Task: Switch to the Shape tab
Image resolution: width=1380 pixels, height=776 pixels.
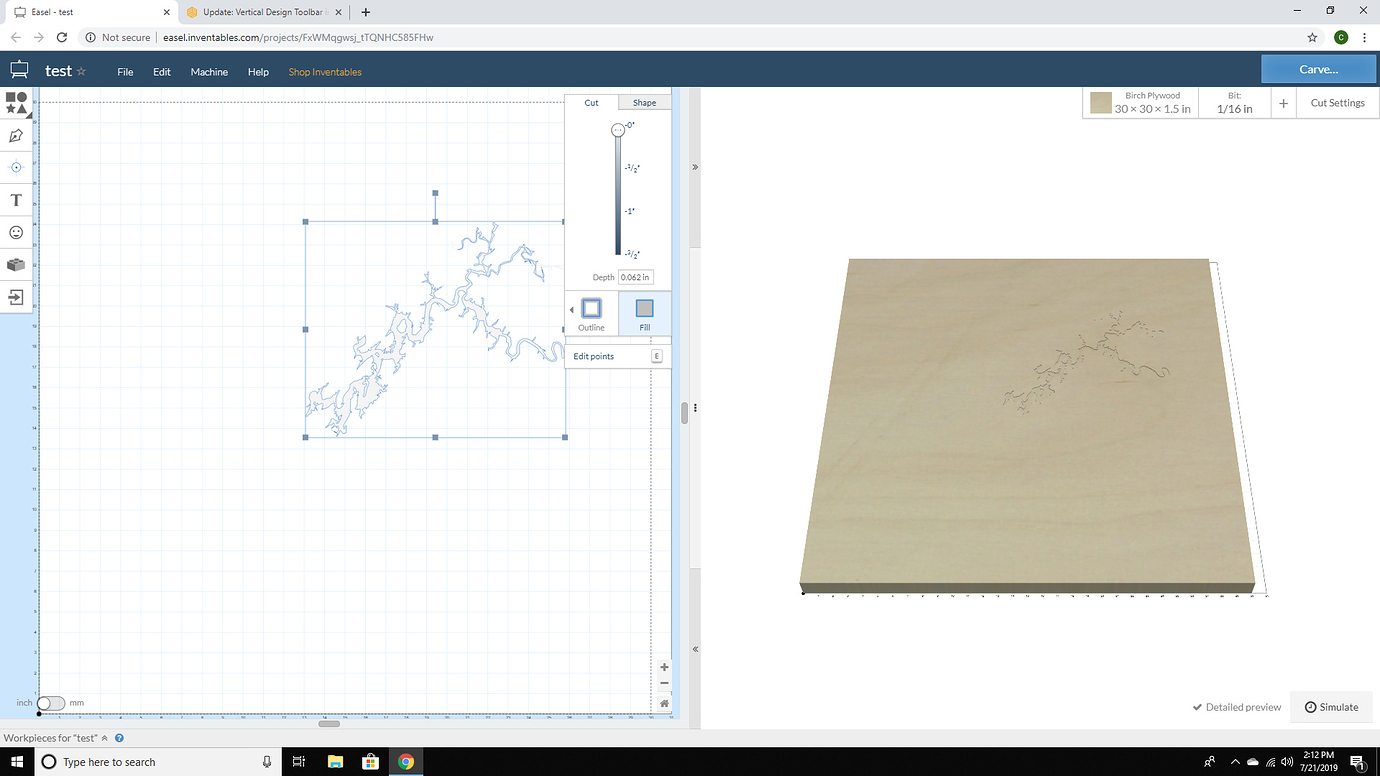Action: [x=644, y=102]
